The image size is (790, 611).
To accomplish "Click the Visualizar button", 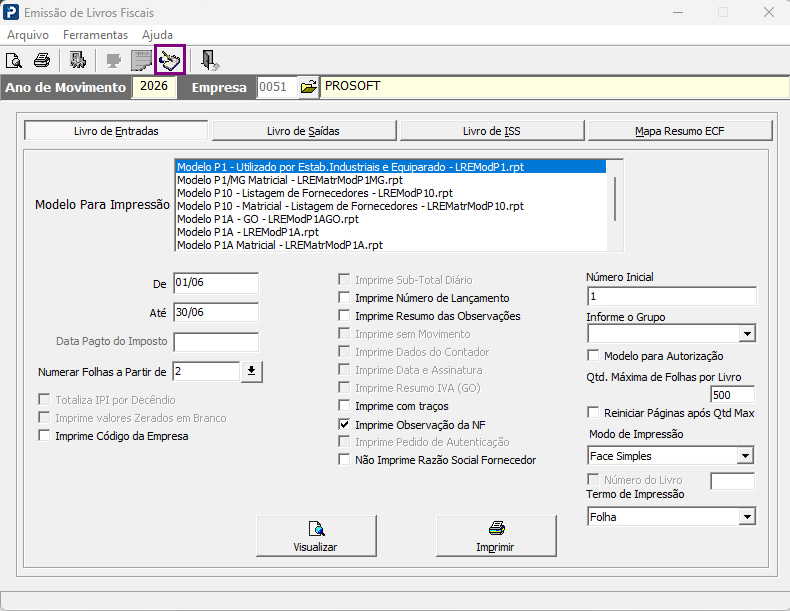I will click(316, 536).
